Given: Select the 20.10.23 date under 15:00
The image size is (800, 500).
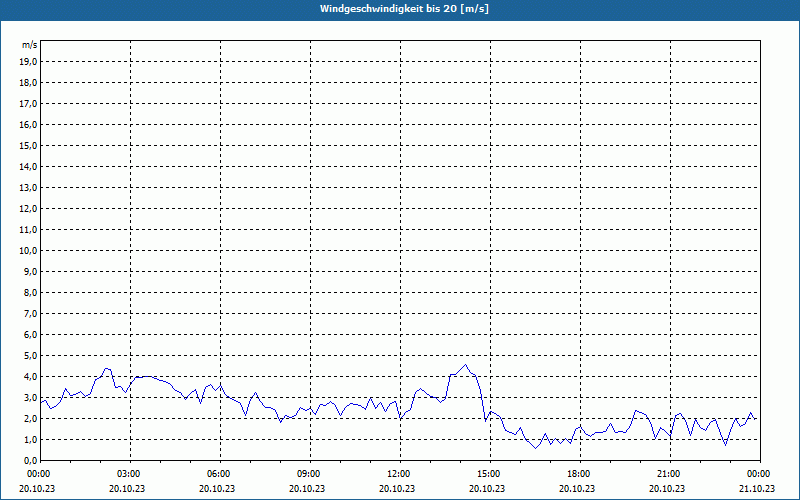Looking at the screenshot, I should click(487, 488).
